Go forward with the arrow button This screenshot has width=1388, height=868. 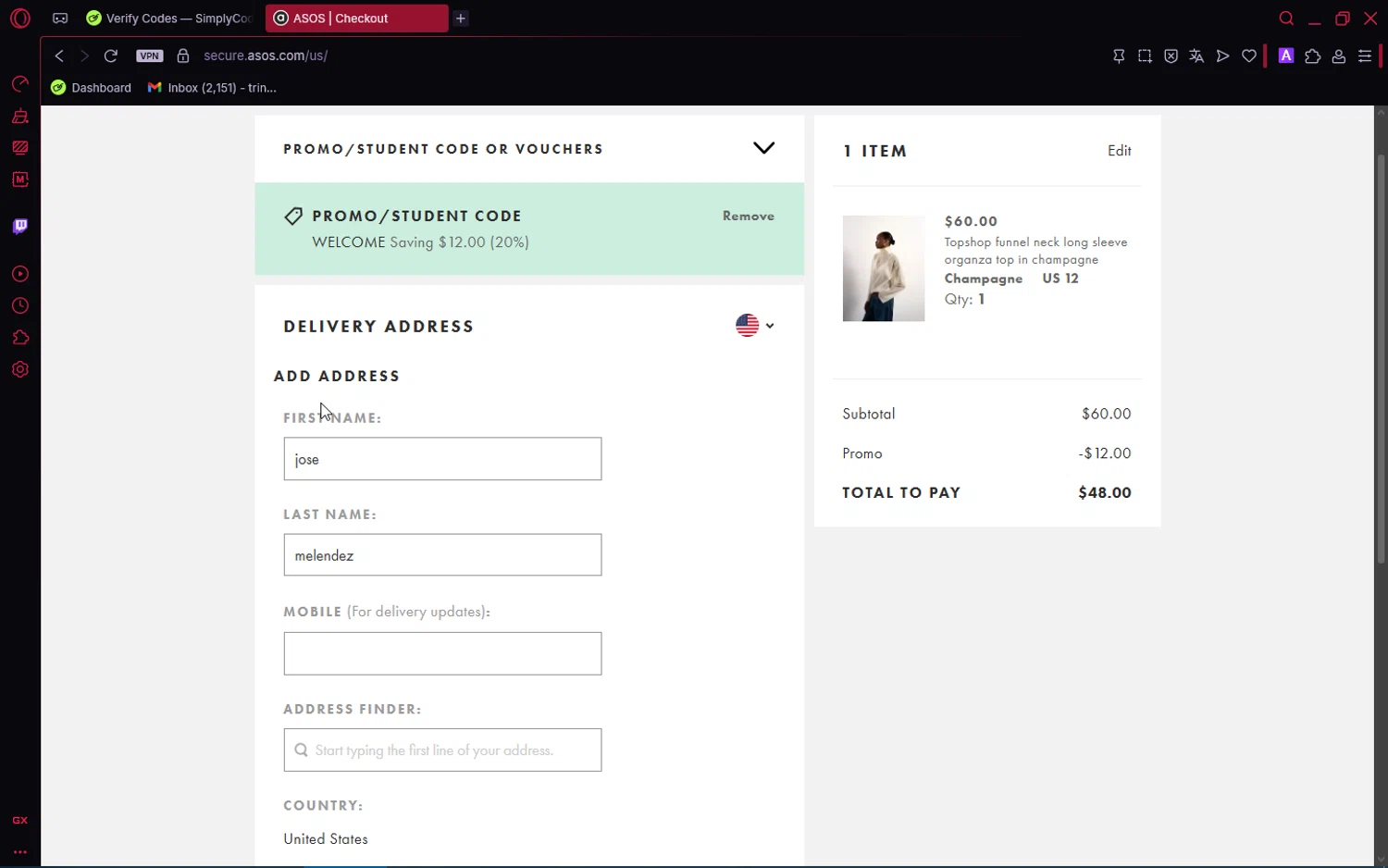(x=84, y=56)
